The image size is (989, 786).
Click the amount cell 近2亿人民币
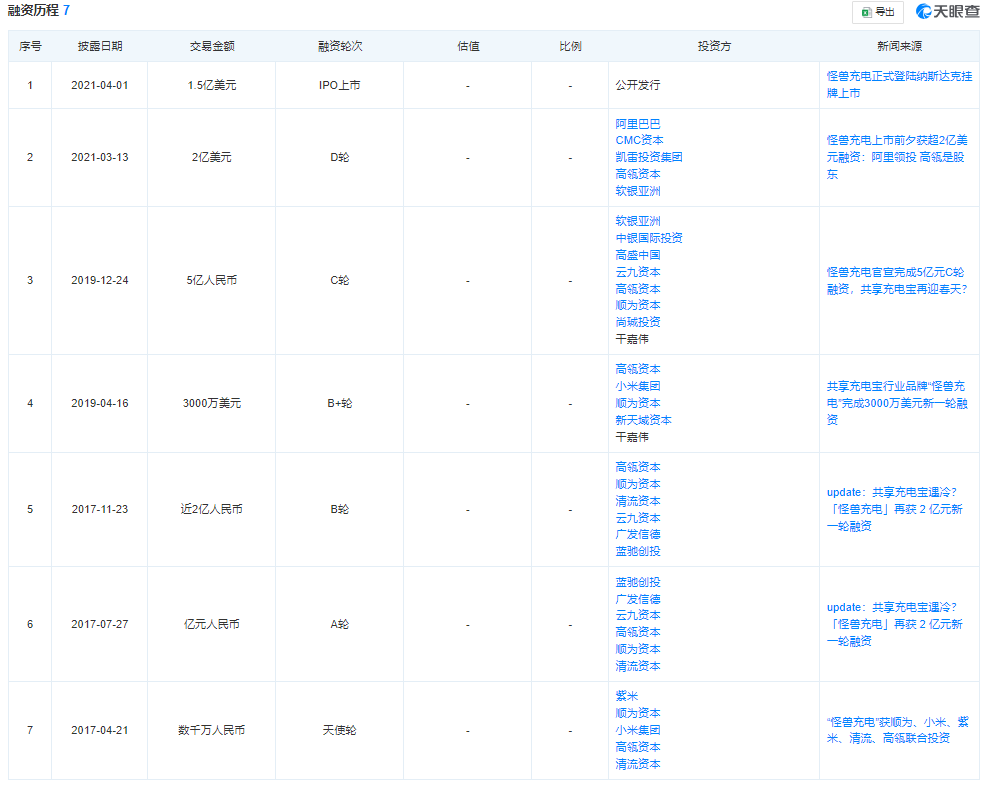(x=212, y=509)
